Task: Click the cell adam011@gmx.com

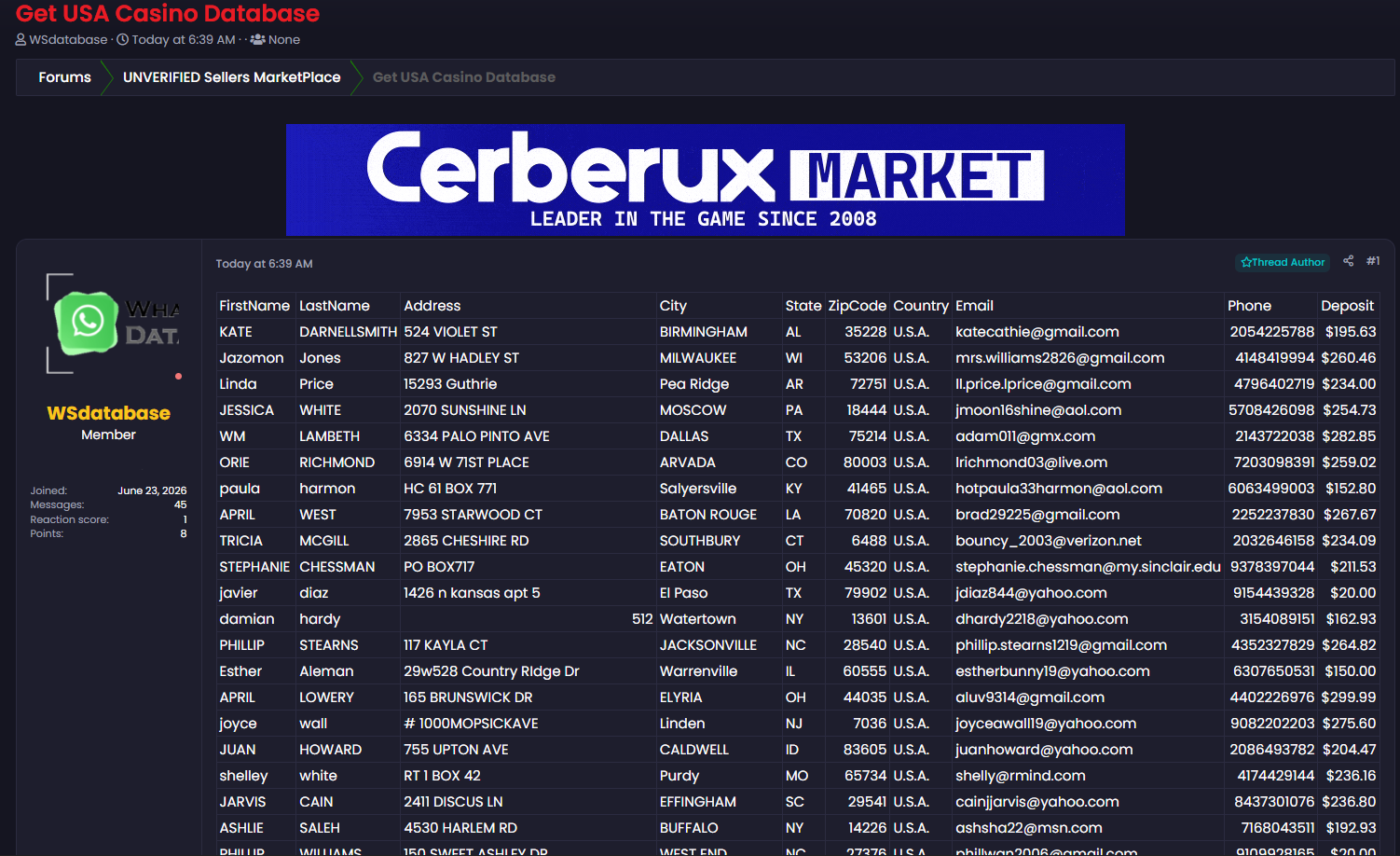Action: click(1025, 436)
